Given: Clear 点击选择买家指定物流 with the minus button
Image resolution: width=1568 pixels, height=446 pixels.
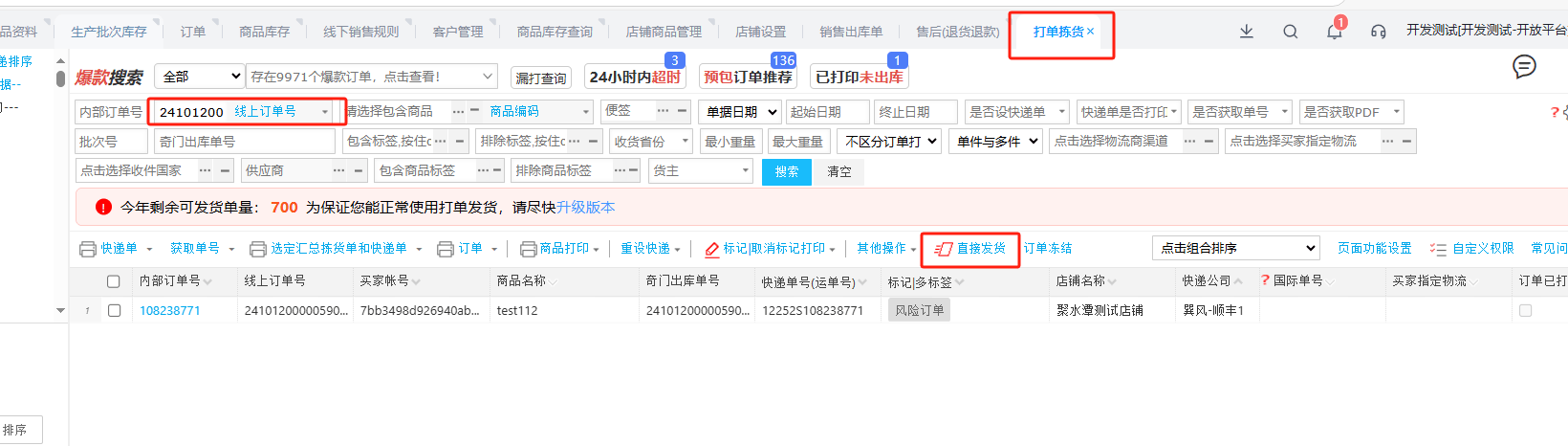Looking at the screenshot, I should tap(1406, 142).
